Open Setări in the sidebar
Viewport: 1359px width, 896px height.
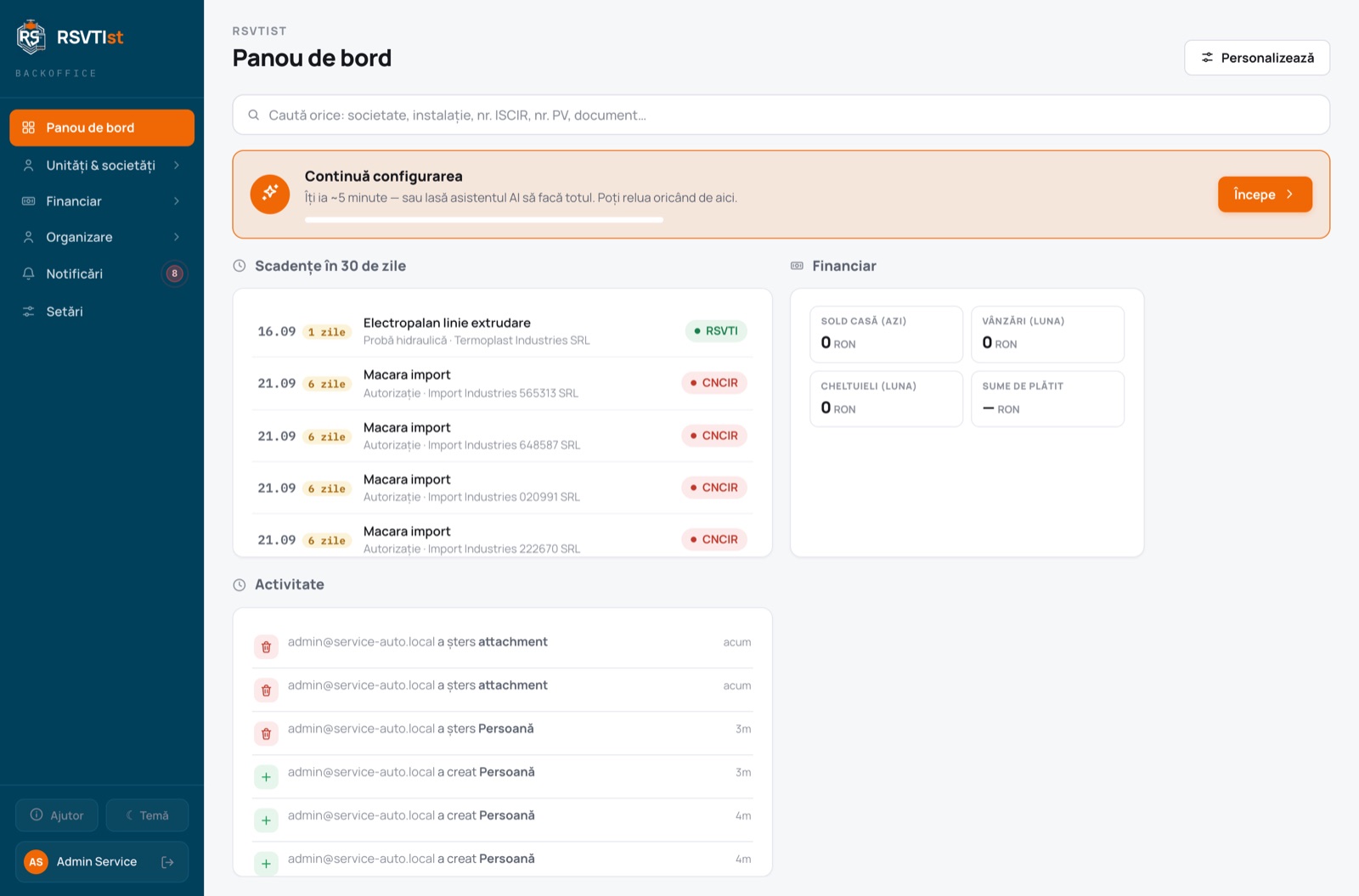(x=102, y=311)
